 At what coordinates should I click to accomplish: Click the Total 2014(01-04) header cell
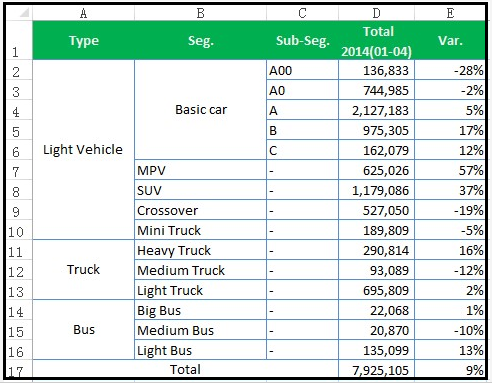click(376, 40)
